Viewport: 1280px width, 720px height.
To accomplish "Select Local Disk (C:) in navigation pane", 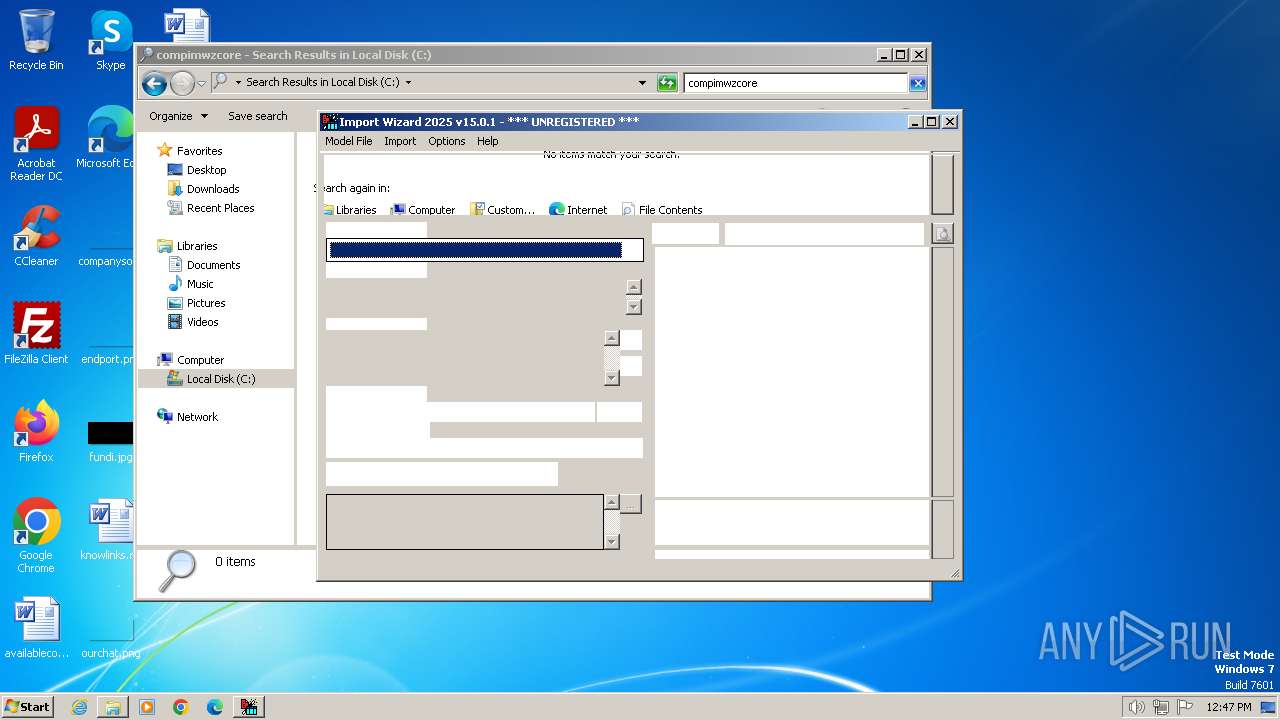I will 220,379.
